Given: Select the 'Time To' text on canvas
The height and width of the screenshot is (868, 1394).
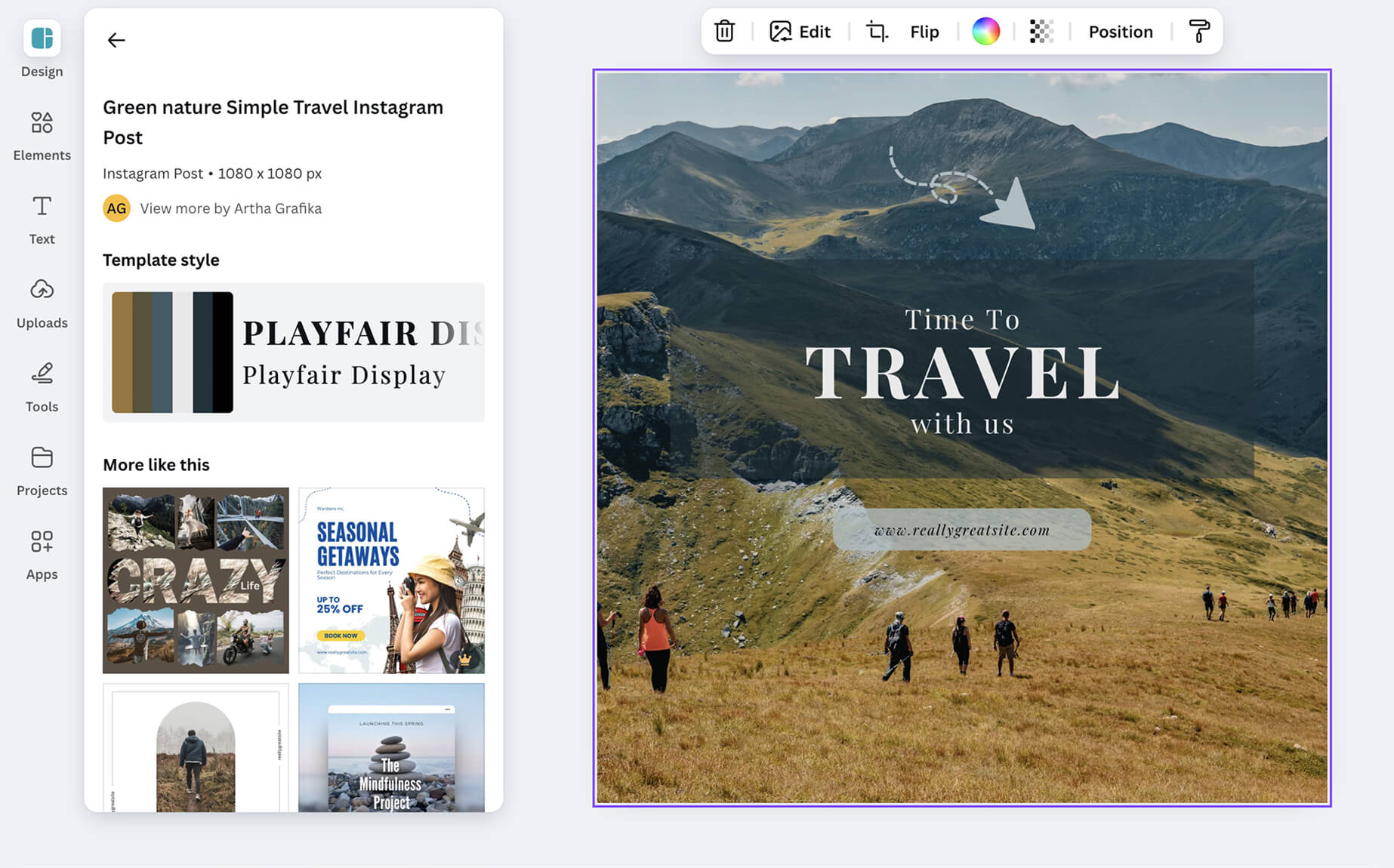Looking at the screenshot, I should [962, 319].
